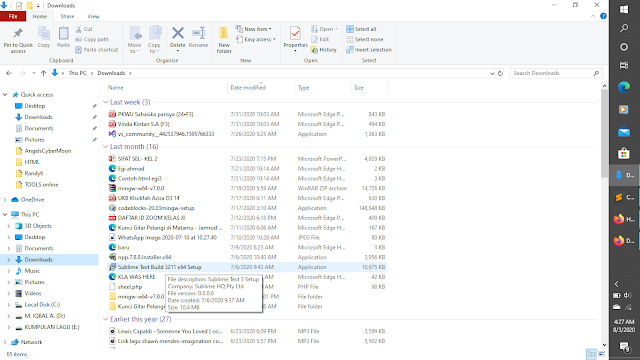Click This PC in address breadcrumb
This screenshot has height=360, width=640.
(77, 73)
